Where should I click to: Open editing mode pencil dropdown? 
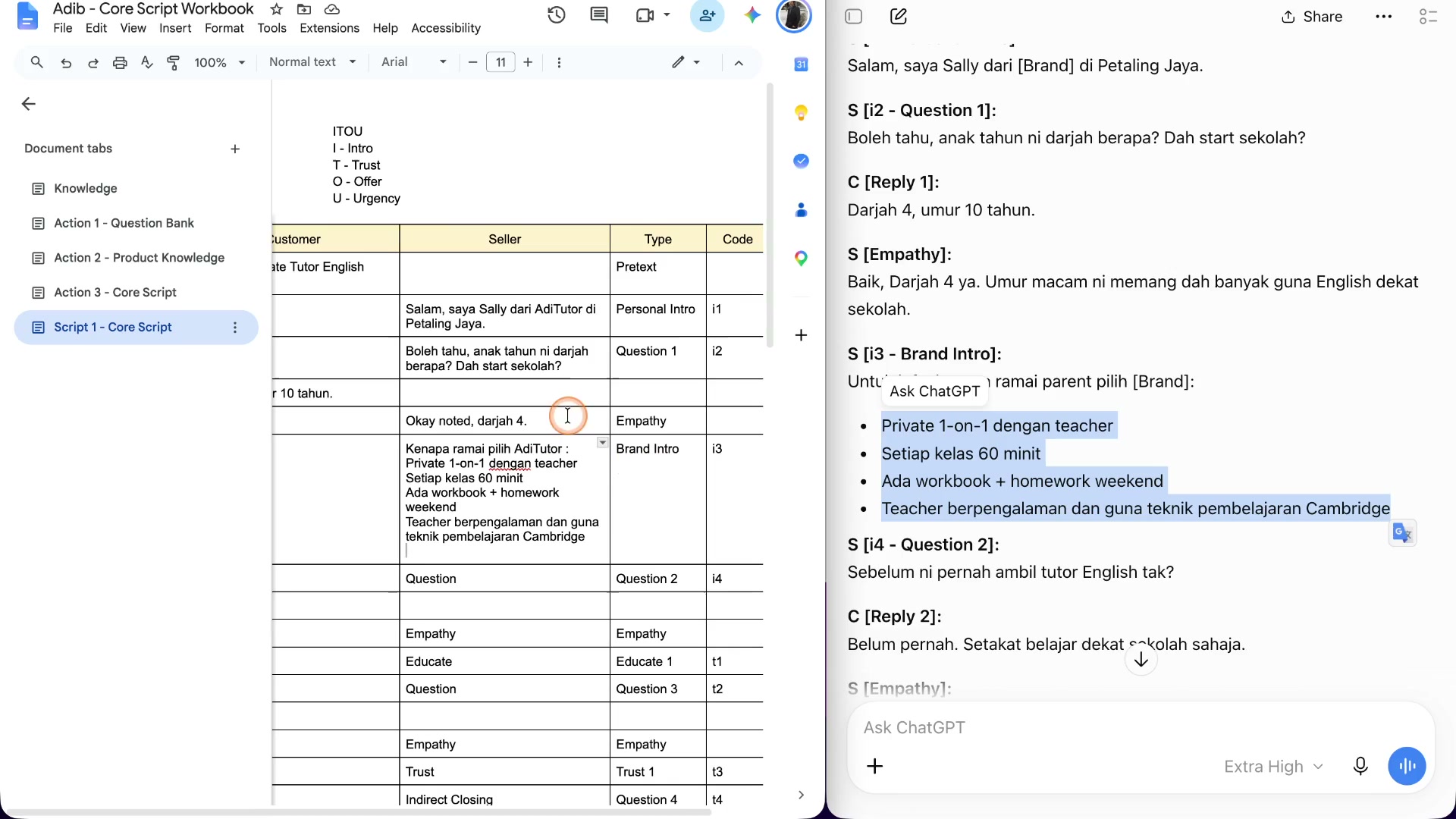686,62
